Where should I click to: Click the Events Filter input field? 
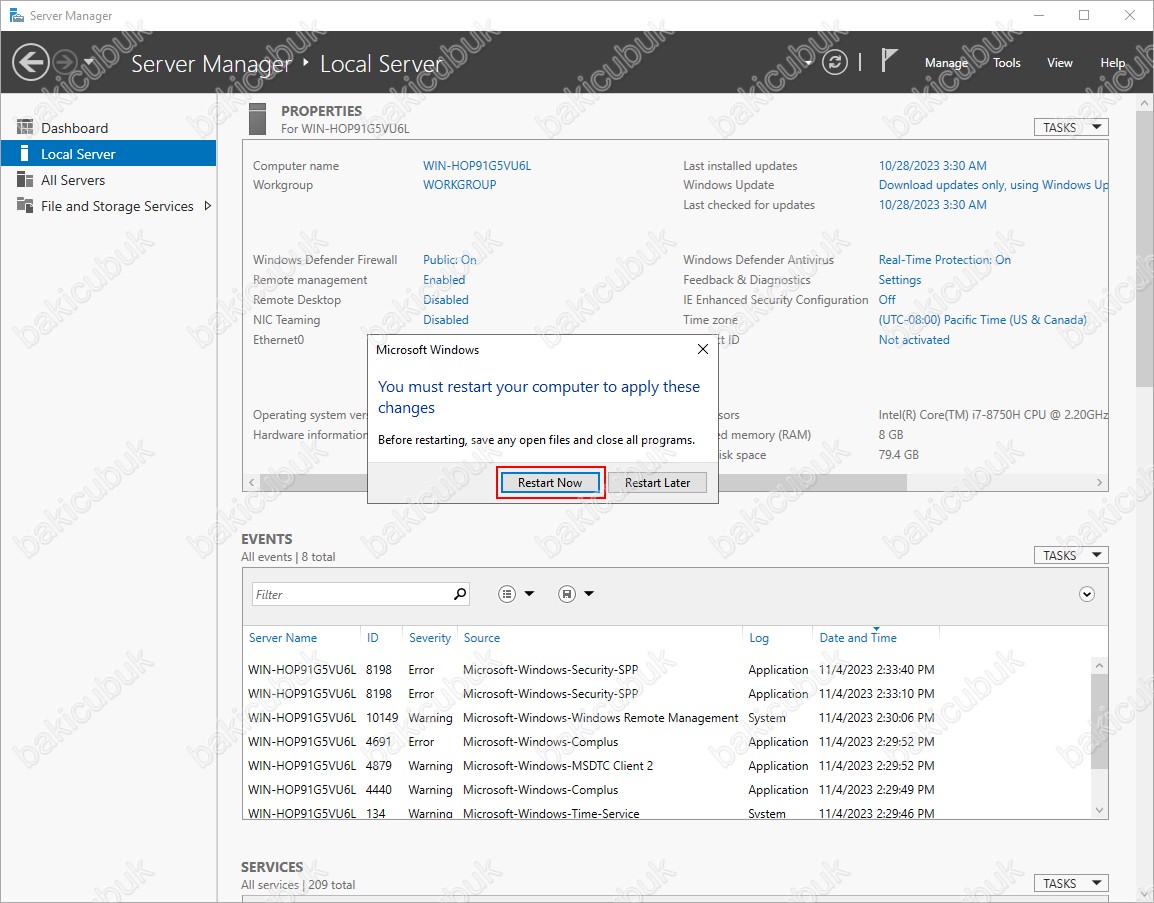click(350, 594)
